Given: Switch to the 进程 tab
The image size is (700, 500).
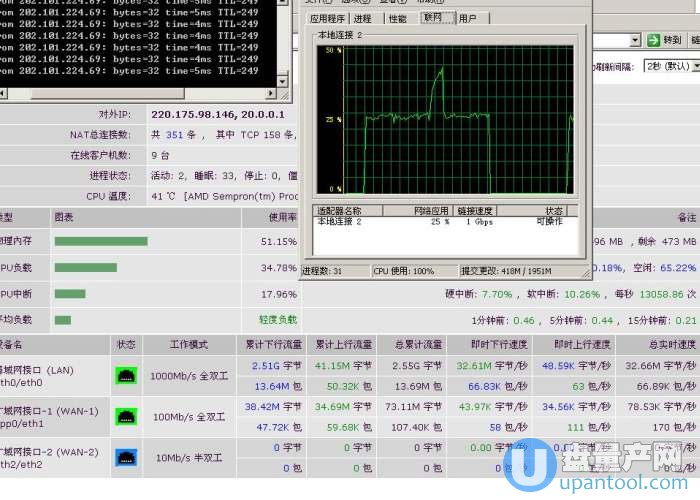Looking at the screenshot, I should 362,19.
